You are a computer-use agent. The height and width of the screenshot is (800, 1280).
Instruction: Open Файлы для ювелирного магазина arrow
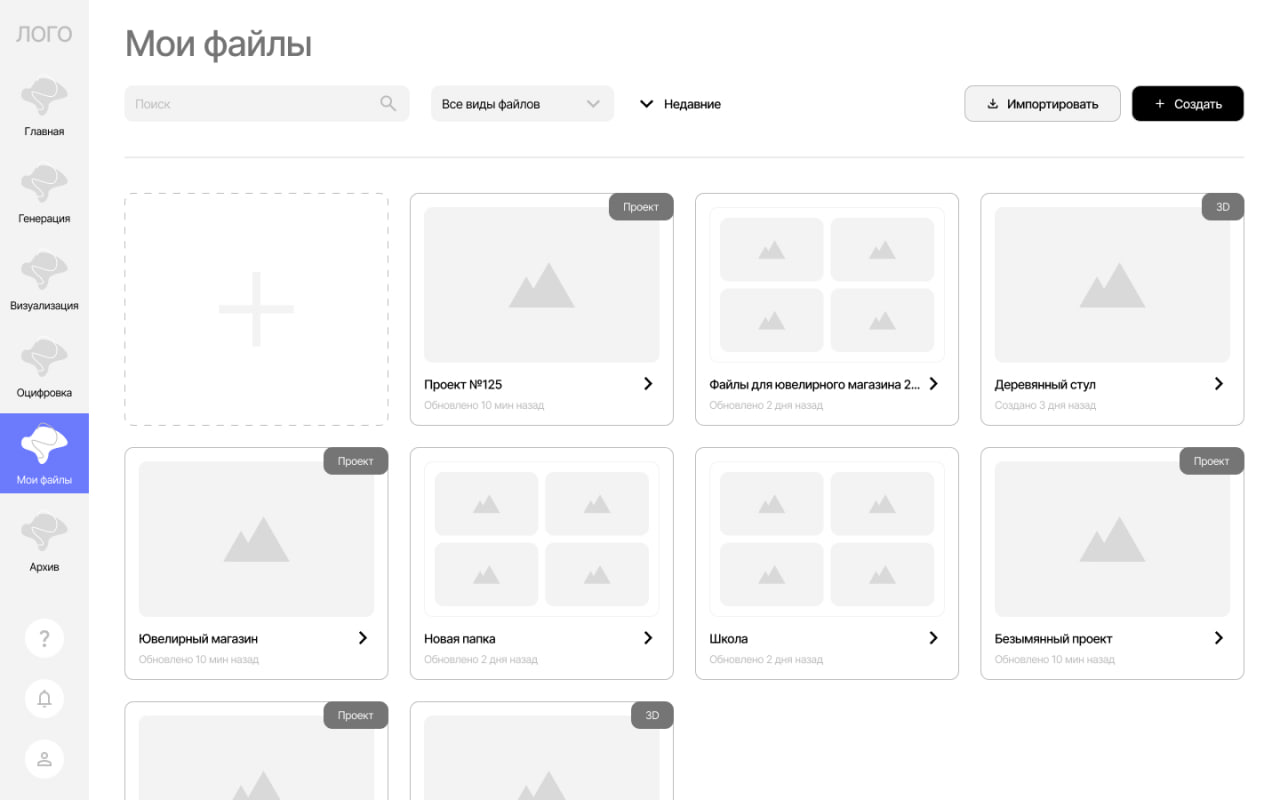tap(933, 383)
